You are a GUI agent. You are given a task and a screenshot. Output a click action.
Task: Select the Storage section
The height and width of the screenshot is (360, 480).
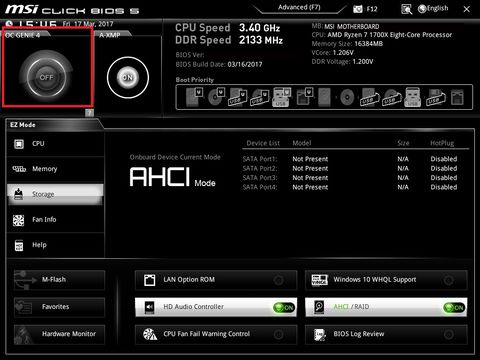coord(56,194)
